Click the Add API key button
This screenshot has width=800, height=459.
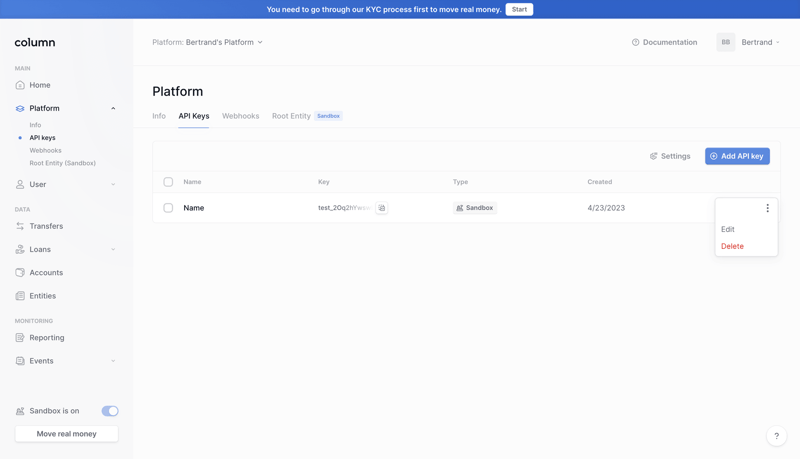coord(737,156)
